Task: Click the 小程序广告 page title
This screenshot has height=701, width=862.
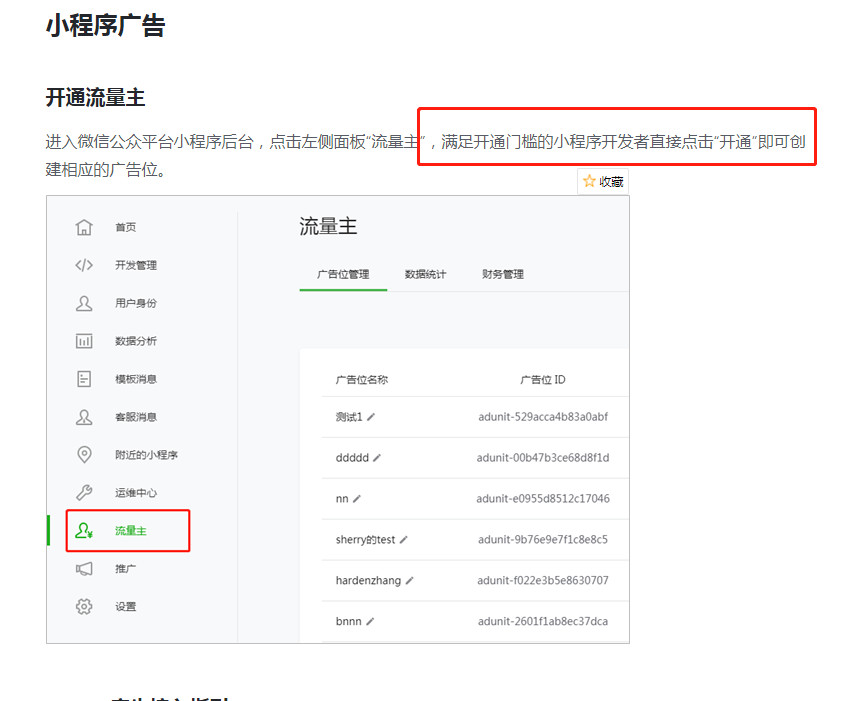Action: 106,25
